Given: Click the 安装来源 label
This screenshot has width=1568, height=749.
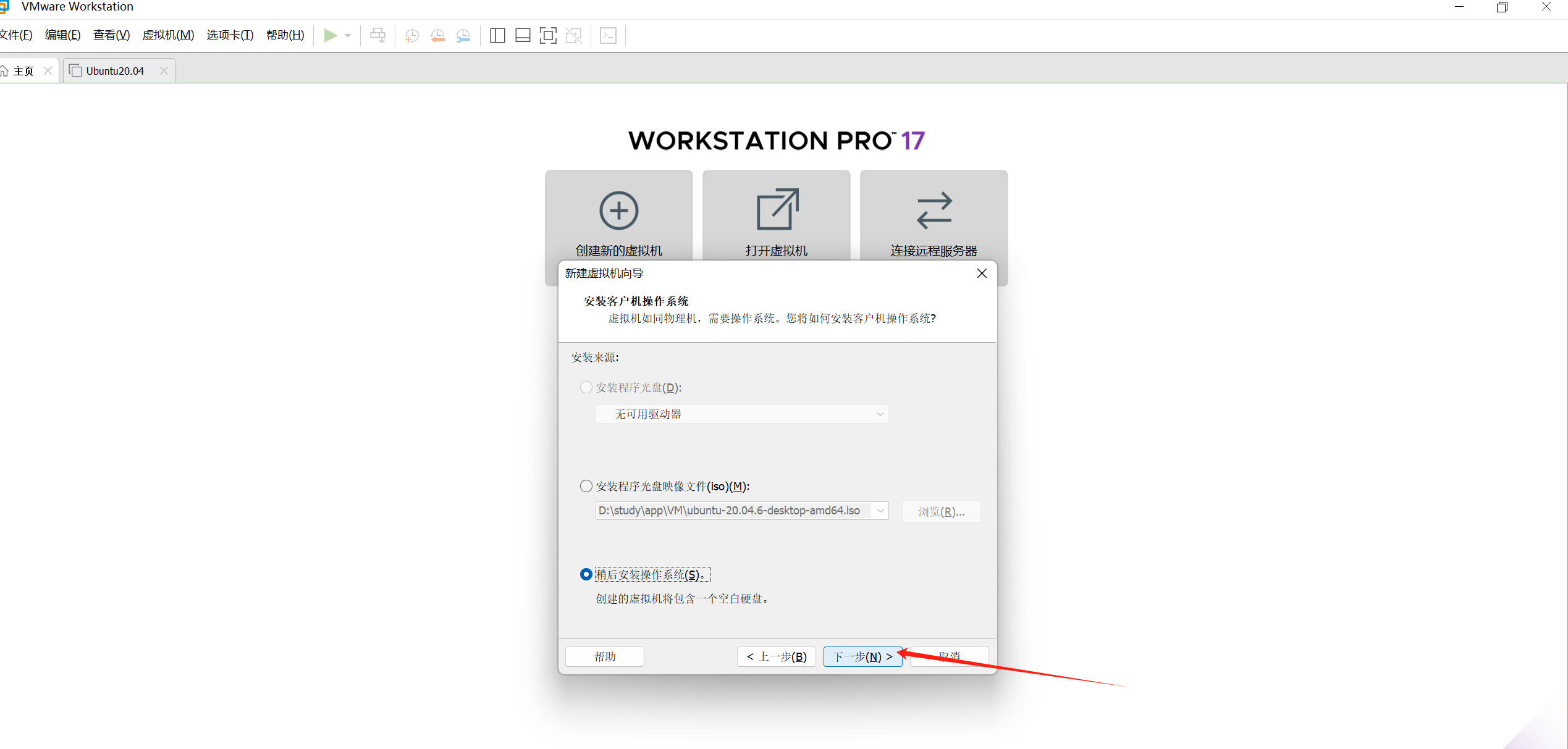Looking at the screenshot, I should (x=595, y=358).
